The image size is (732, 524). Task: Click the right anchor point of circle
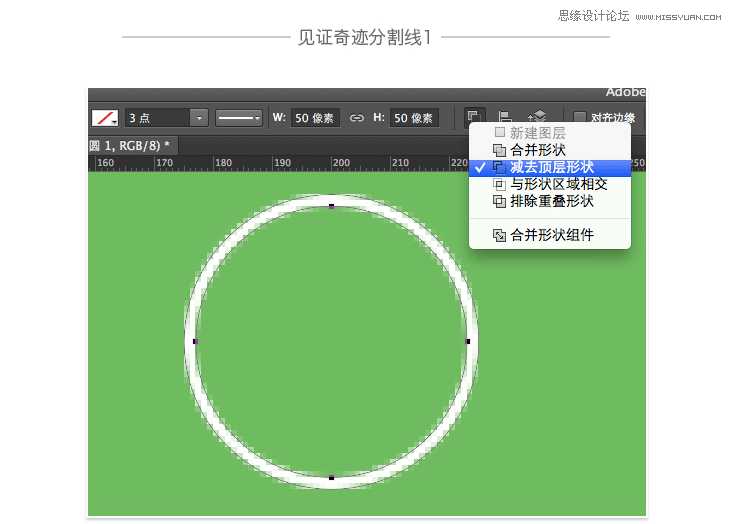point(468,341)
